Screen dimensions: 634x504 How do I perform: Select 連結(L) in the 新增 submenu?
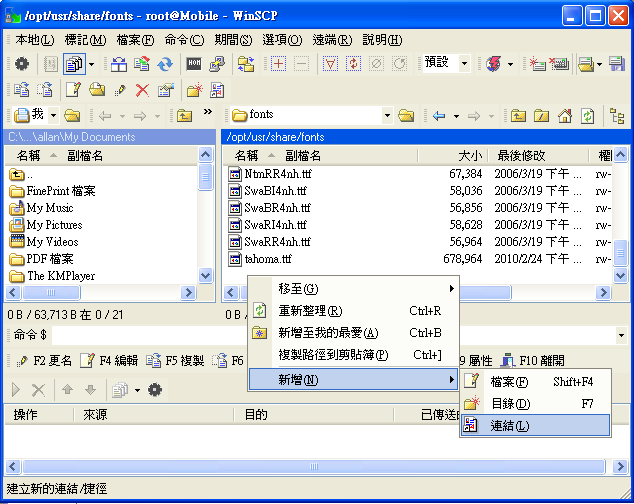coord(536,426)
